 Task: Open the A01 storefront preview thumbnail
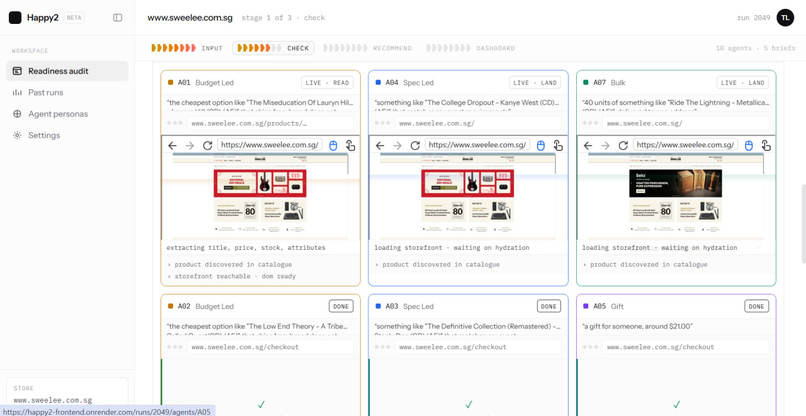click(x=260, y=196)
